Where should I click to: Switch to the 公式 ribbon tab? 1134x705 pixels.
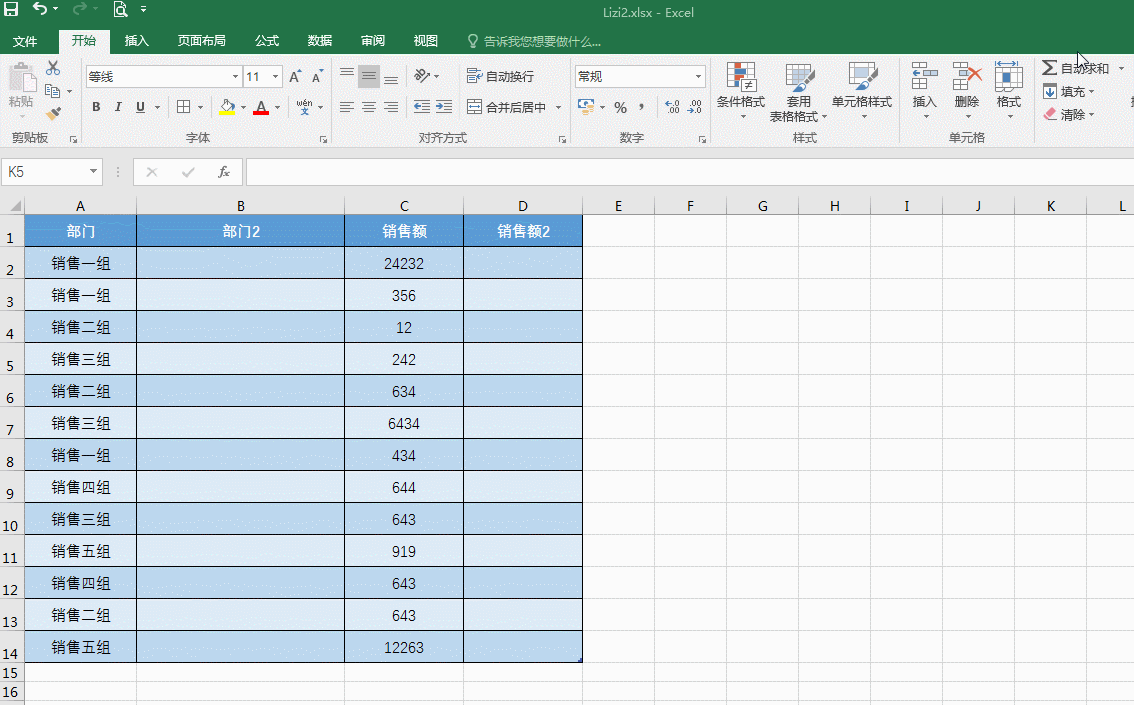tap(267, 40)
